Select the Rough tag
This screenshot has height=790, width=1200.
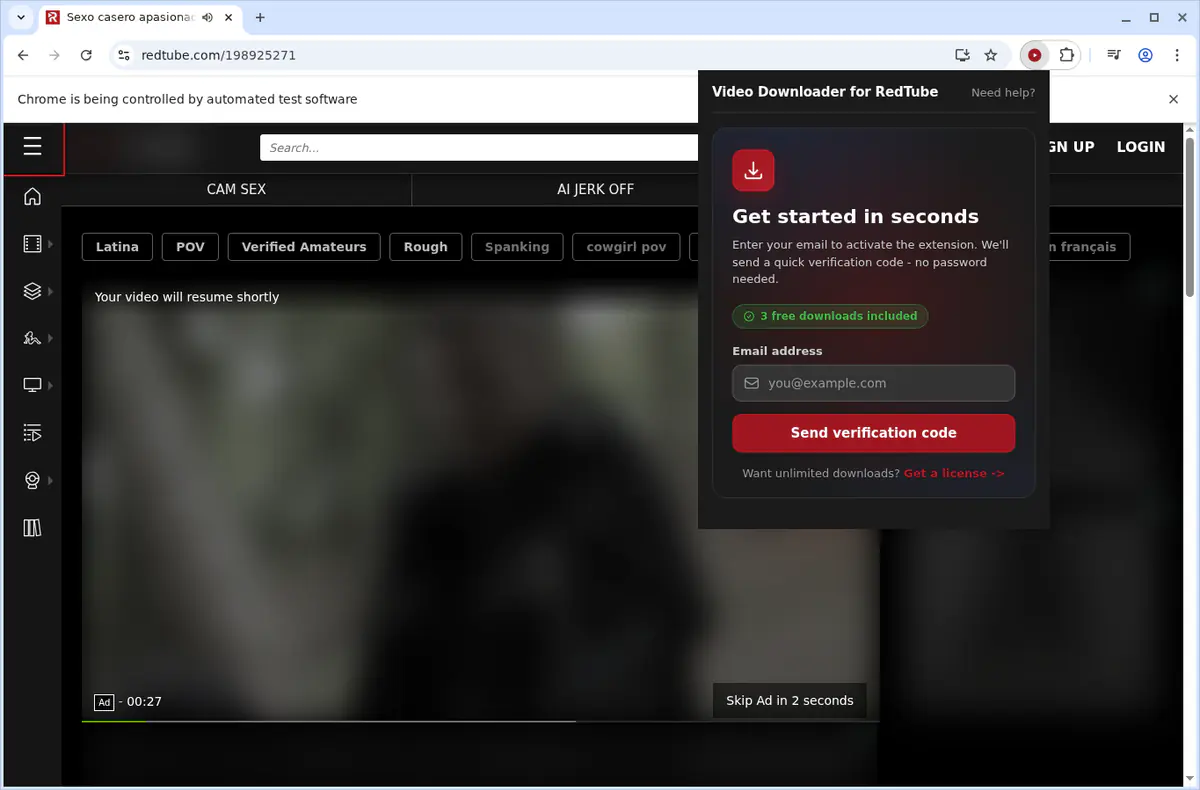pyautogui.click(x=426, y=247)
